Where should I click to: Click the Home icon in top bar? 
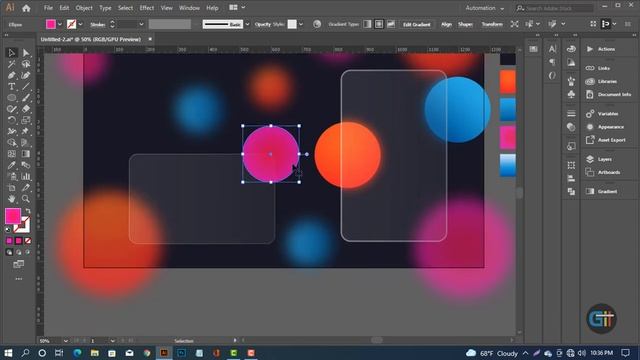(x=26, y=8)
